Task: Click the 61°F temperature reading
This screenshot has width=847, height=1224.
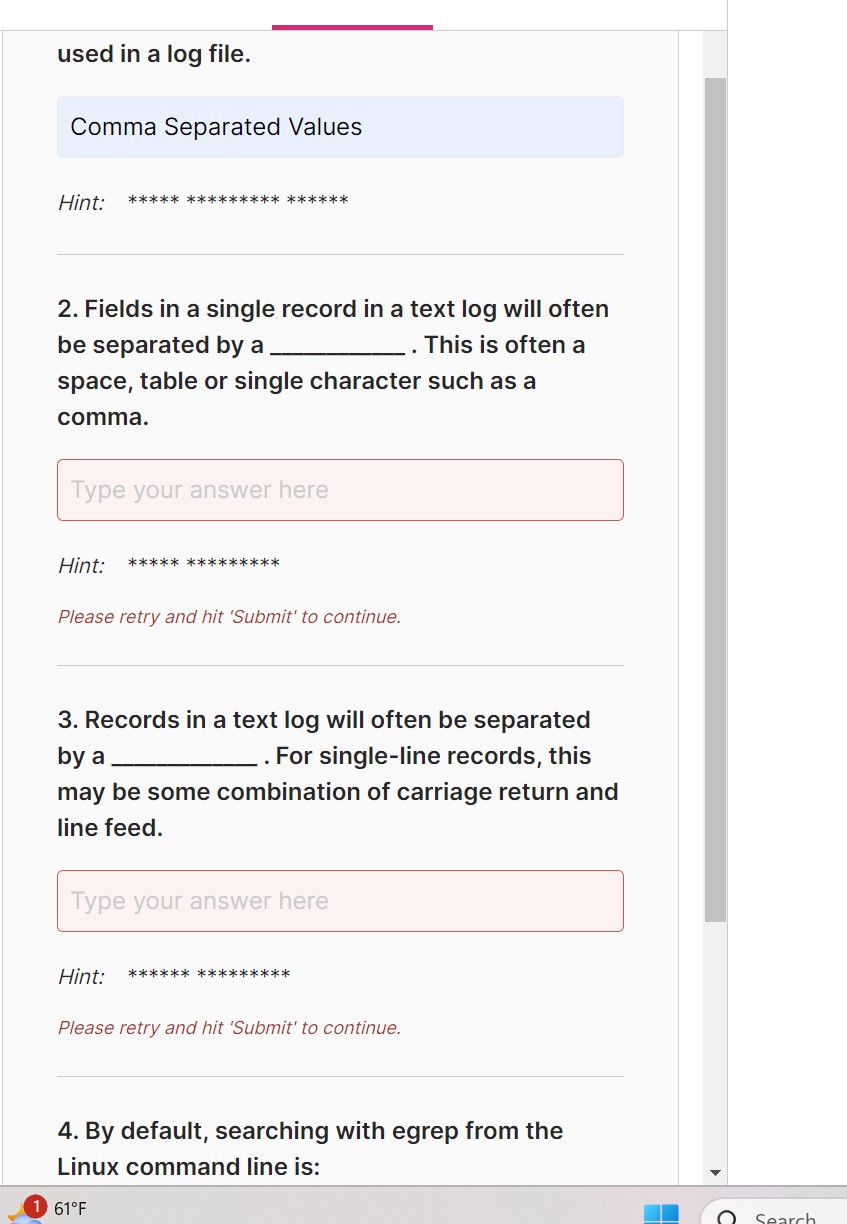Action: (x=70, y=1209)
